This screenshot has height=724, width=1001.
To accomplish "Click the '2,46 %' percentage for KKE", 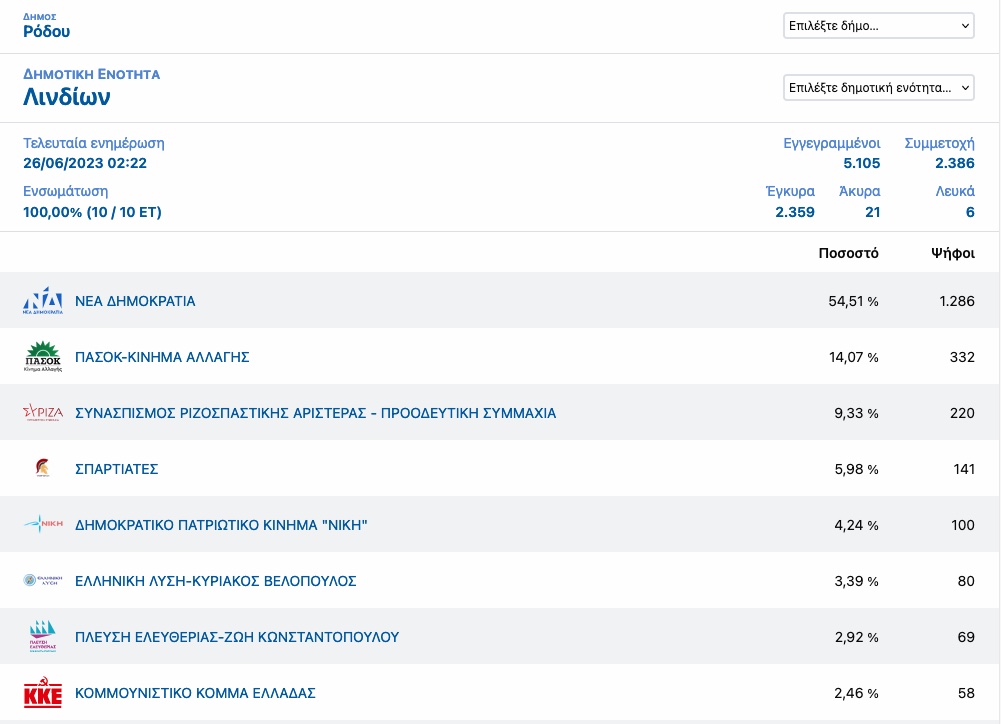I will tap(856, 693).
